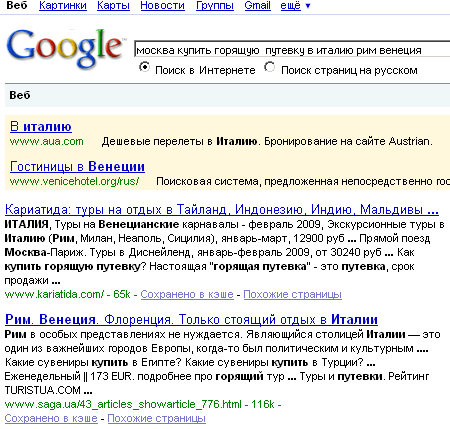
Task: Open Gmail from the top navigation
Action: [257, 6]
